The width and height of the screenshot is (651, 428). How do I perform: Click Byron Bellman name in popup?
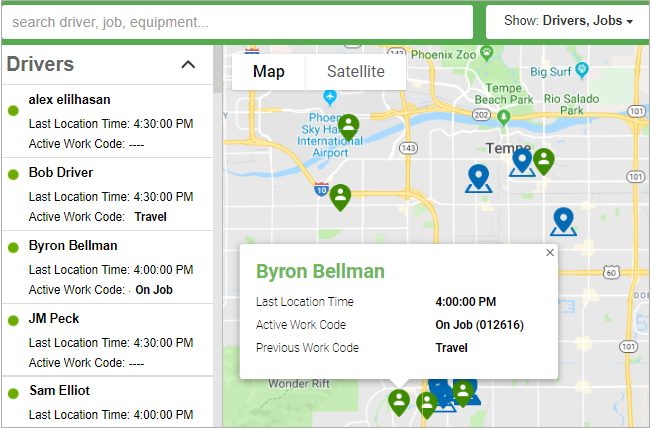tap(320, 272)
